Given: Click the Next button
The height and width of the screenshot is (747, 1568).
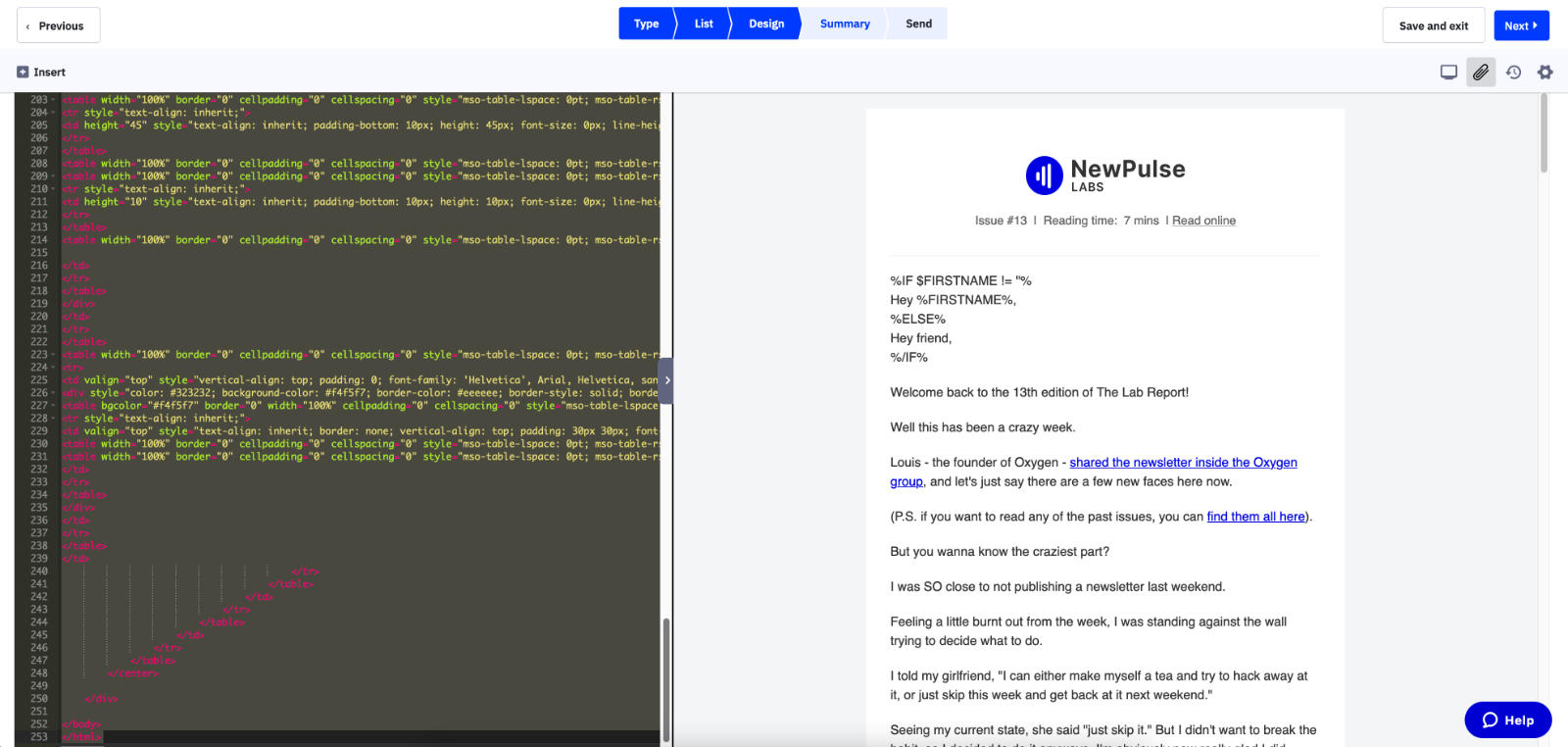Looking at the screenshot, I should (x=1521, y=25).
